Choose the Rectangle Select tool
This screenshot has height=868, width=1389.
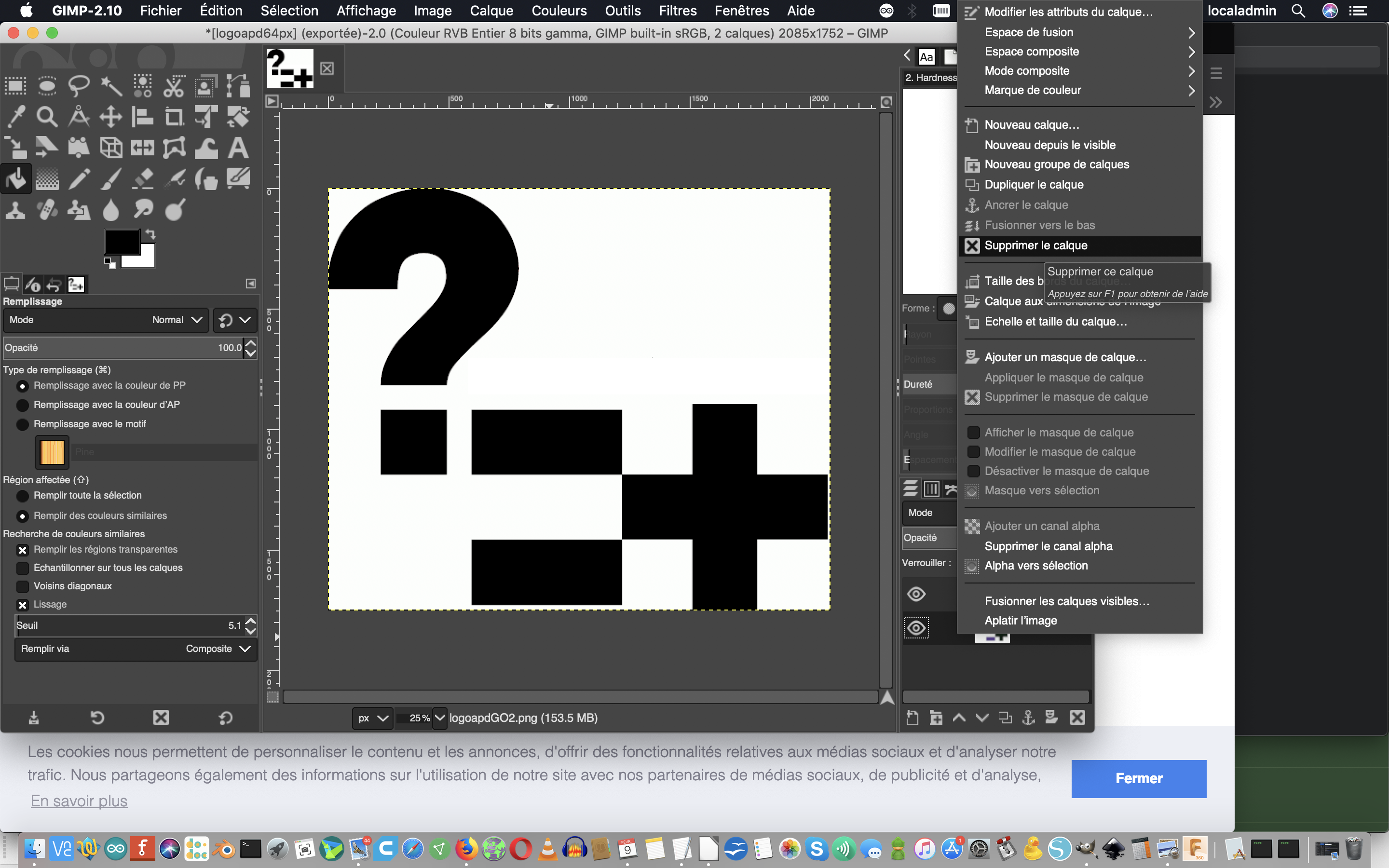pyautogui.click(x=15, y=86)
